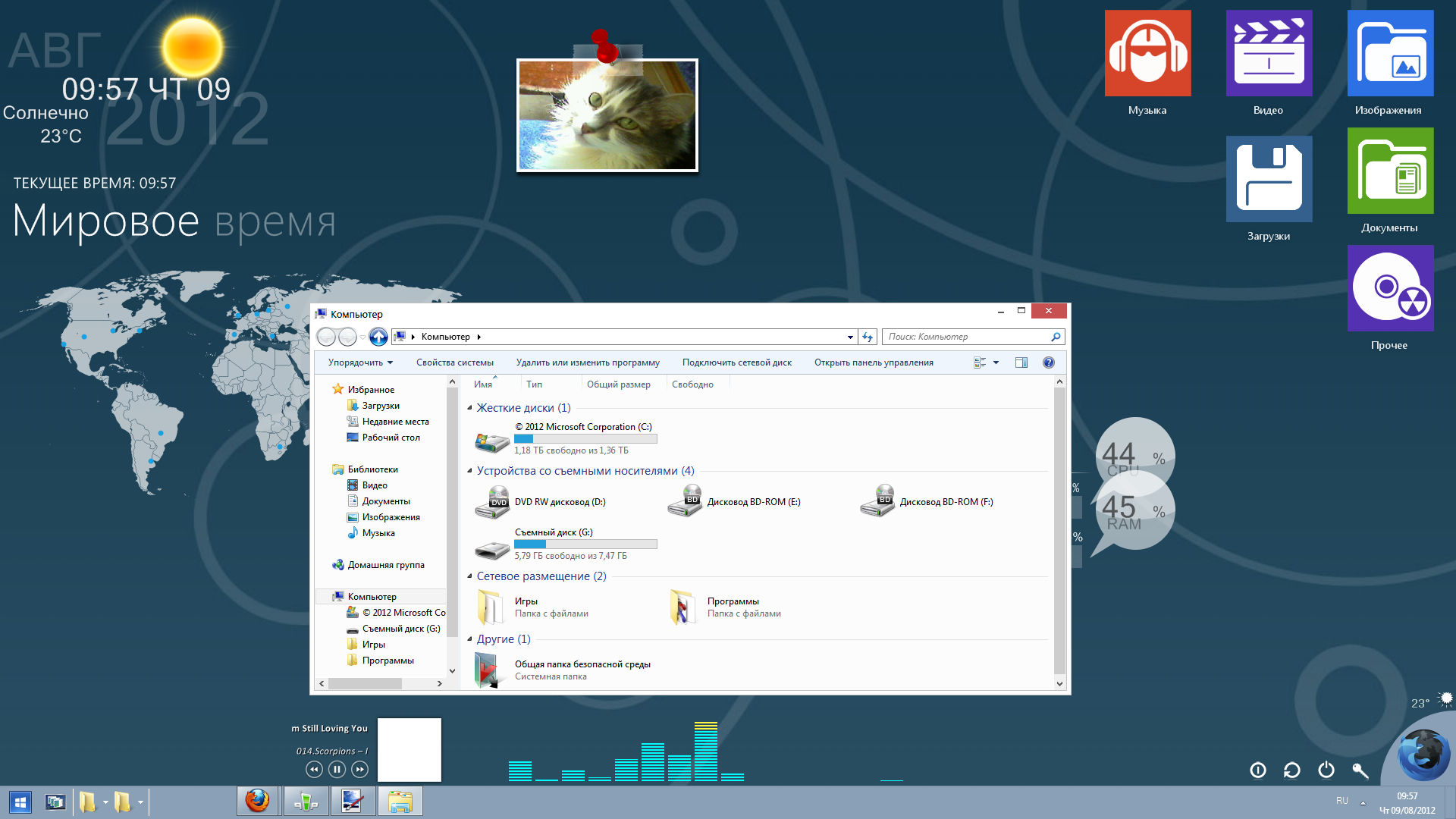Collapse Устройства со съемными носителями group
The height and width of the screenshot is (819, 1456).
(x=470, y=471)
